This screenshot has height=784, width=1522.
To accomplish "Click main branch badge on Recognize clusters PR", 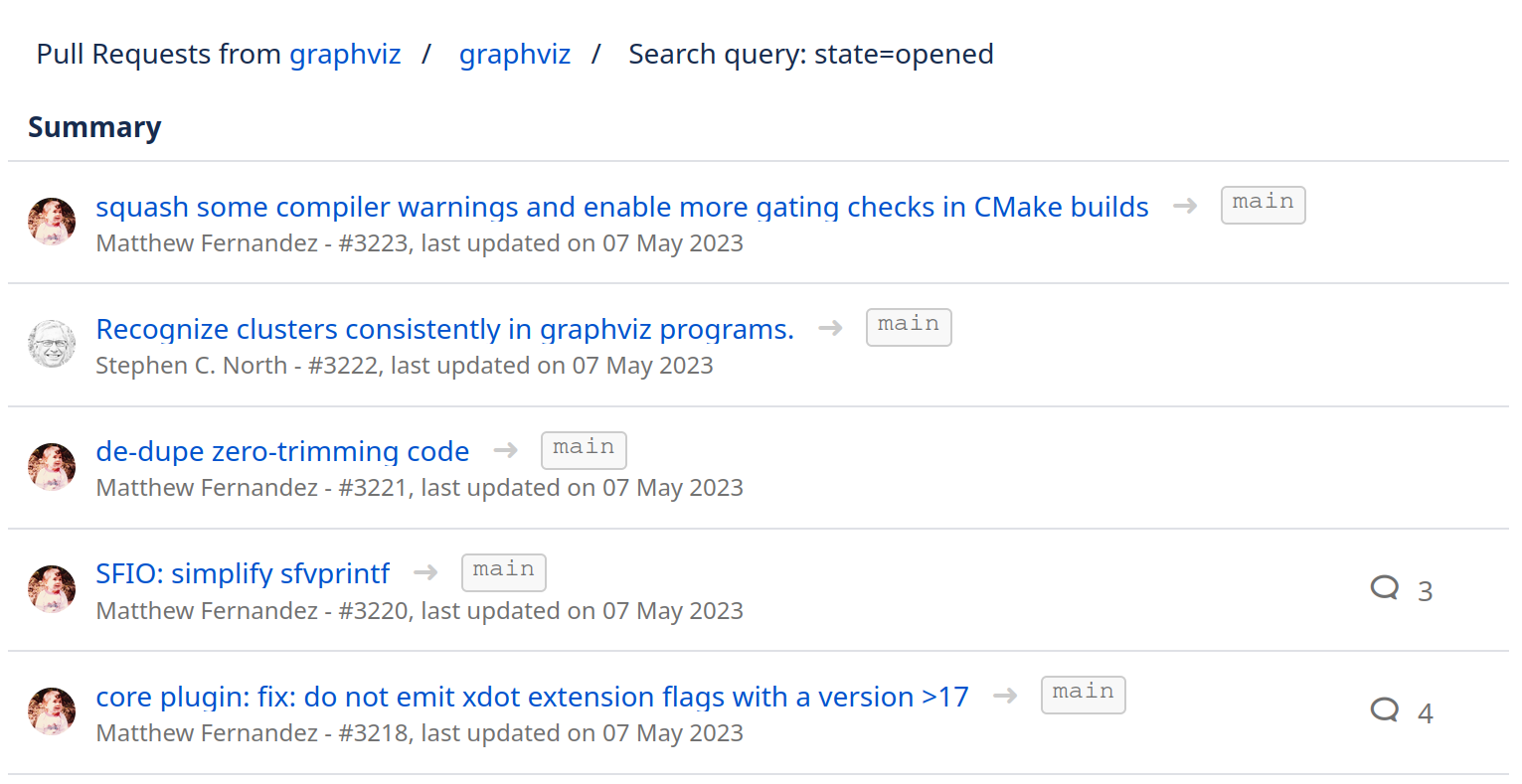I will tap(908, 326).
